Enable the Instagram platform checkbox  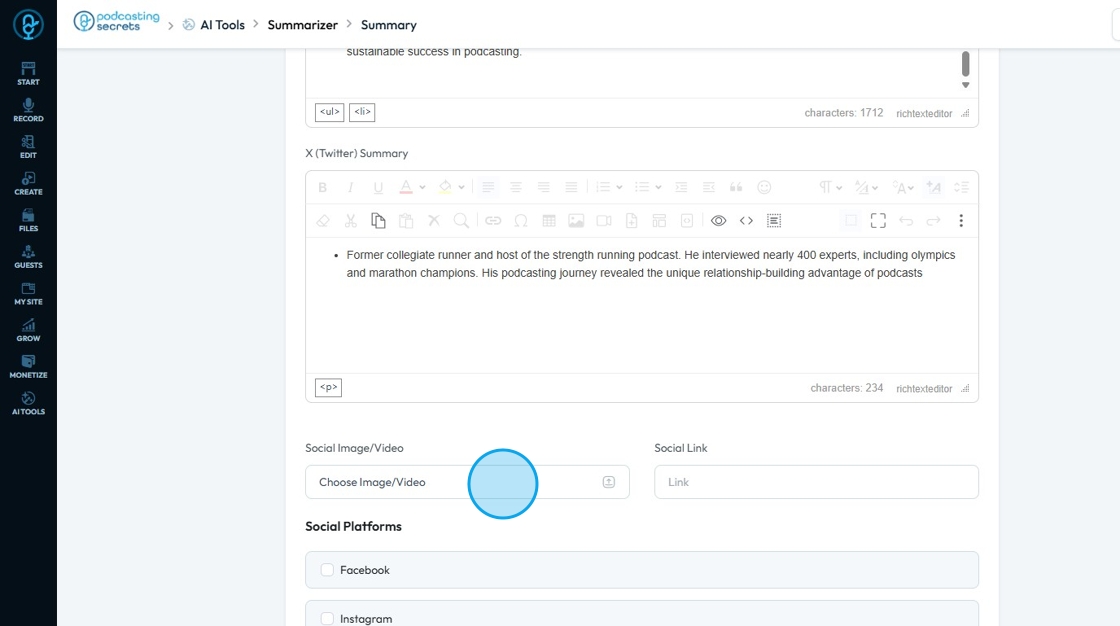point(327,619)
